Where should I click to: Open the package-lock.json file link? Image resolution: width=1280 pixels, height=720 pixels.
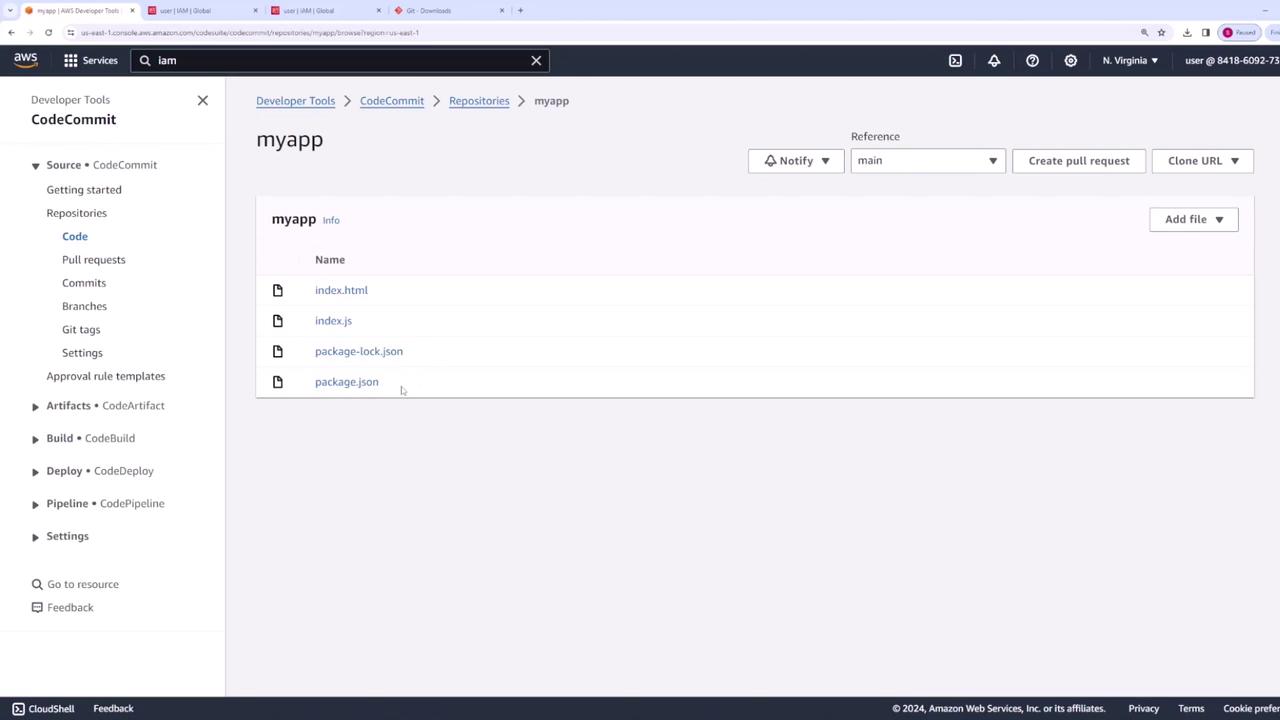coord(359,351)
